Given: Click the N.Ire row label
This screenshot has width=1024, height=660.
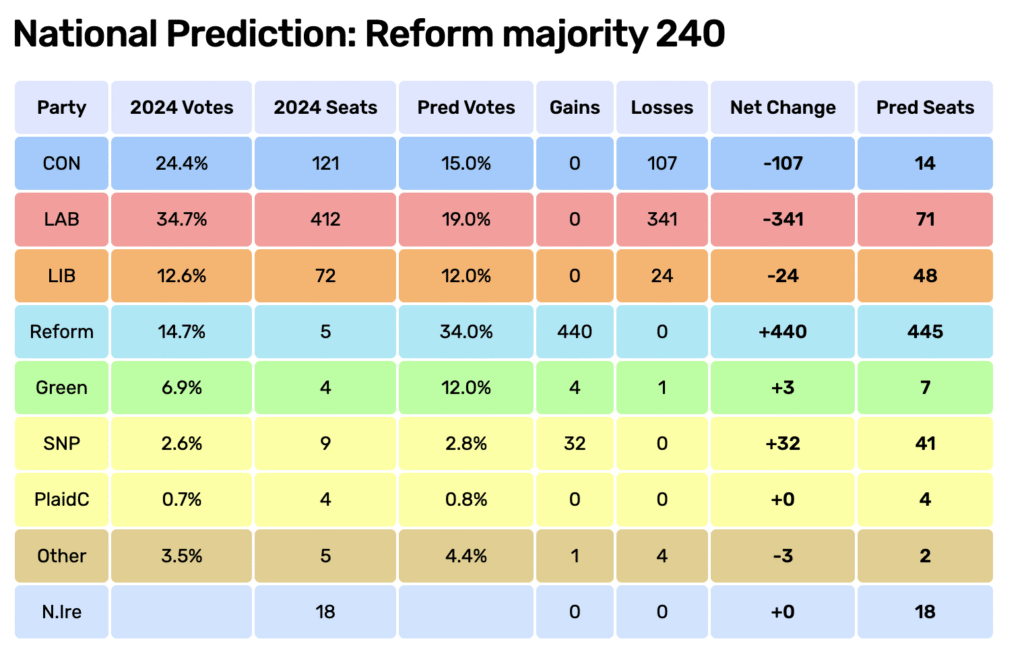Looking at the screenshot, I should pyautogui.click(x=62, y=611).
